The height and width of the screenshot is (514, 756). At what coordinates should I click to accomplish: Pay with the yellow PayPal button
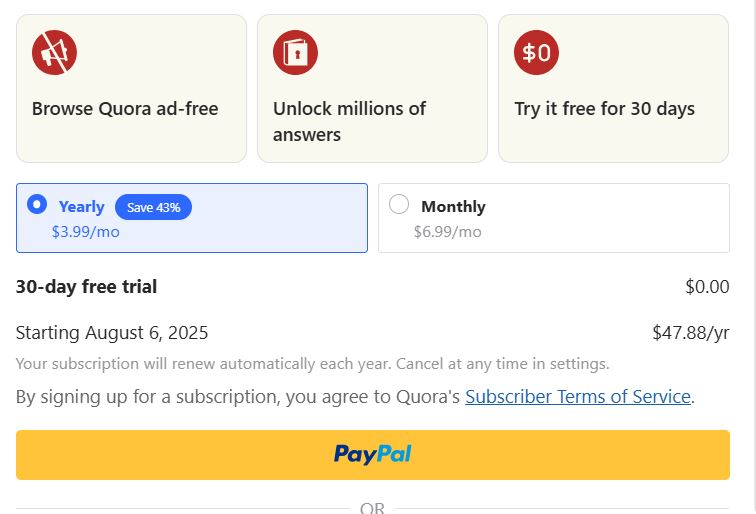(372, 455)
